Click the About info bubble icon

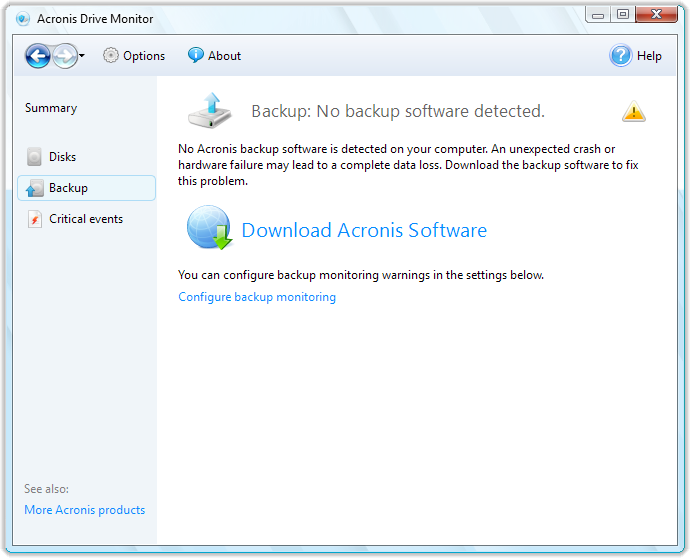pyautogui.click(x=195, y=55)
